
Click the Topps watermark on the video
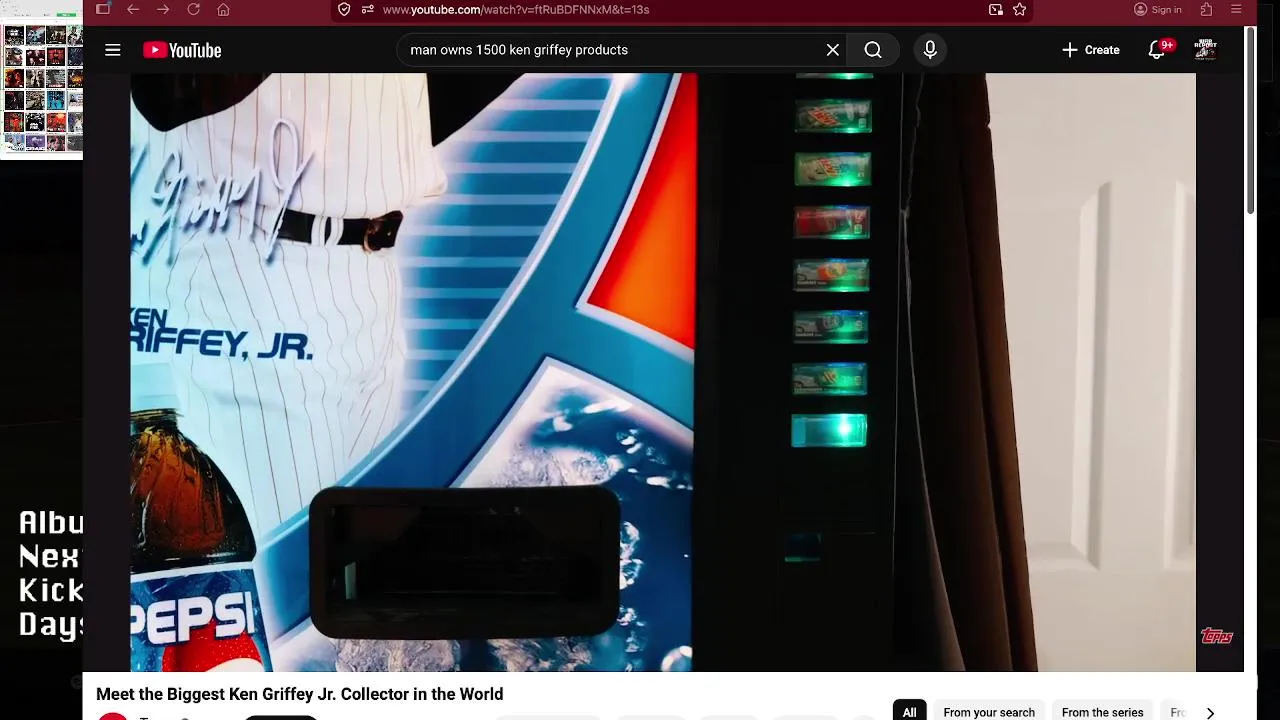1216,636
